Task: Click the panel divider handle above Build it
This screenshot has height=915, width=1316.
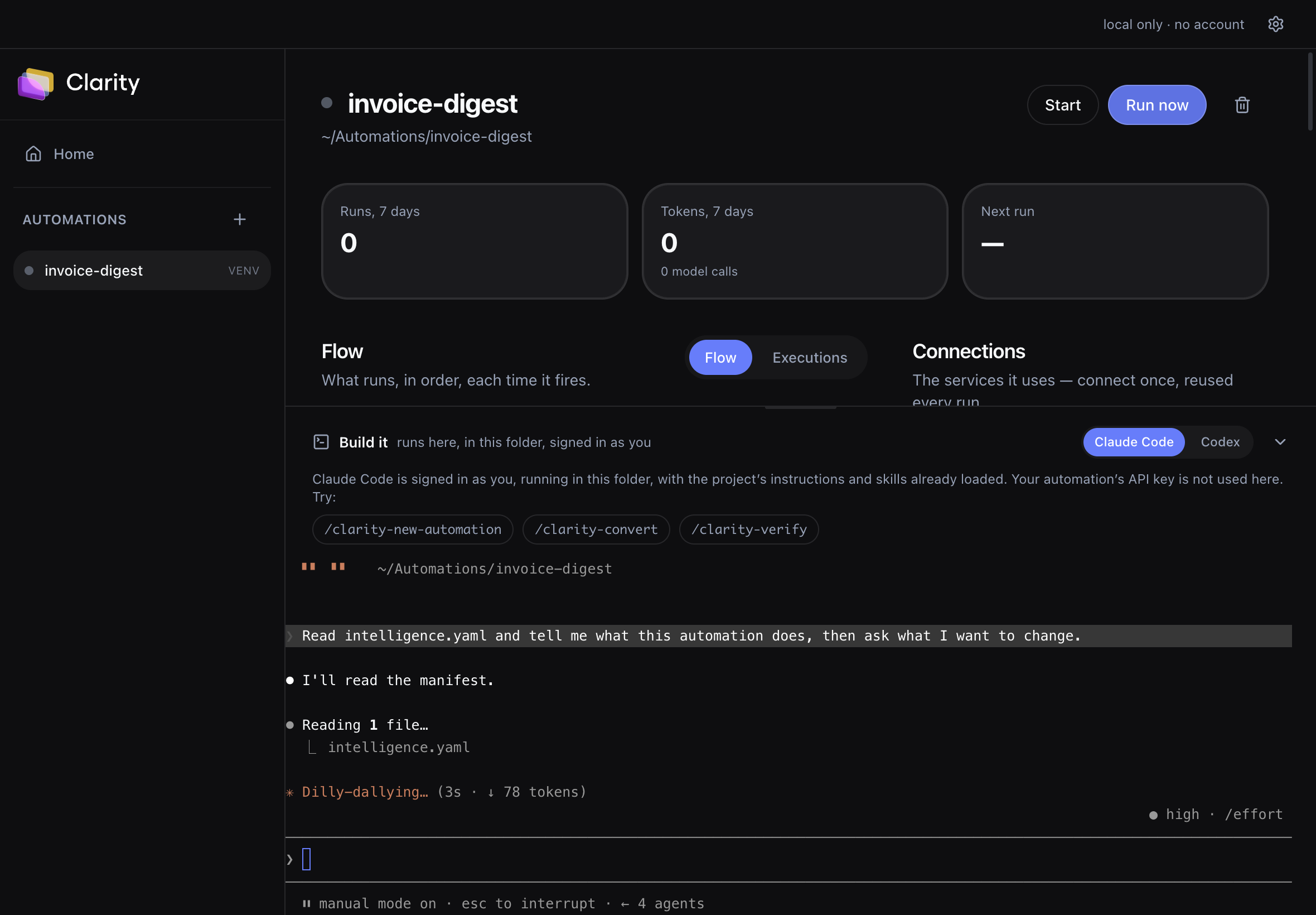Action: [x=800, y=407]
